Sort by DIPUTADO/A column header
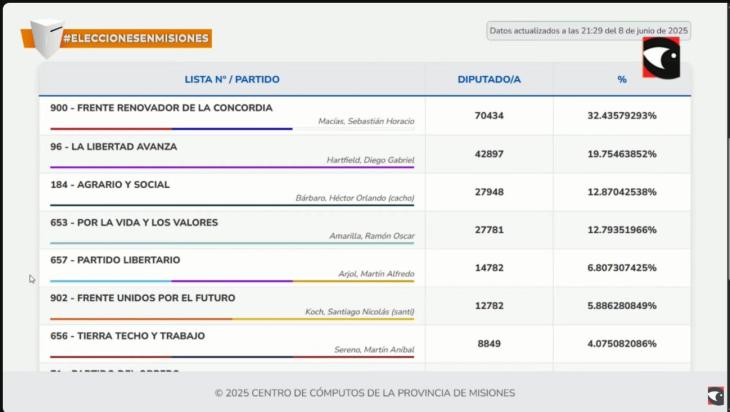 click(x=489, y=79)
